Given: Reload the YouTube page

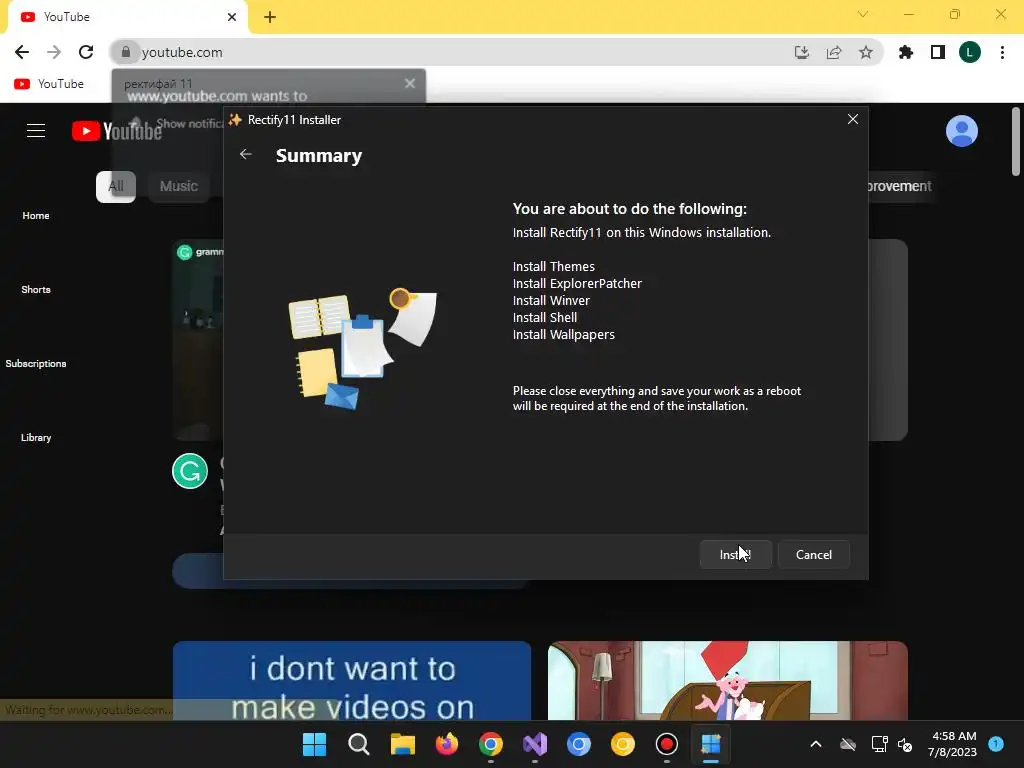Looking at the screenshot, I should [86, 52].
